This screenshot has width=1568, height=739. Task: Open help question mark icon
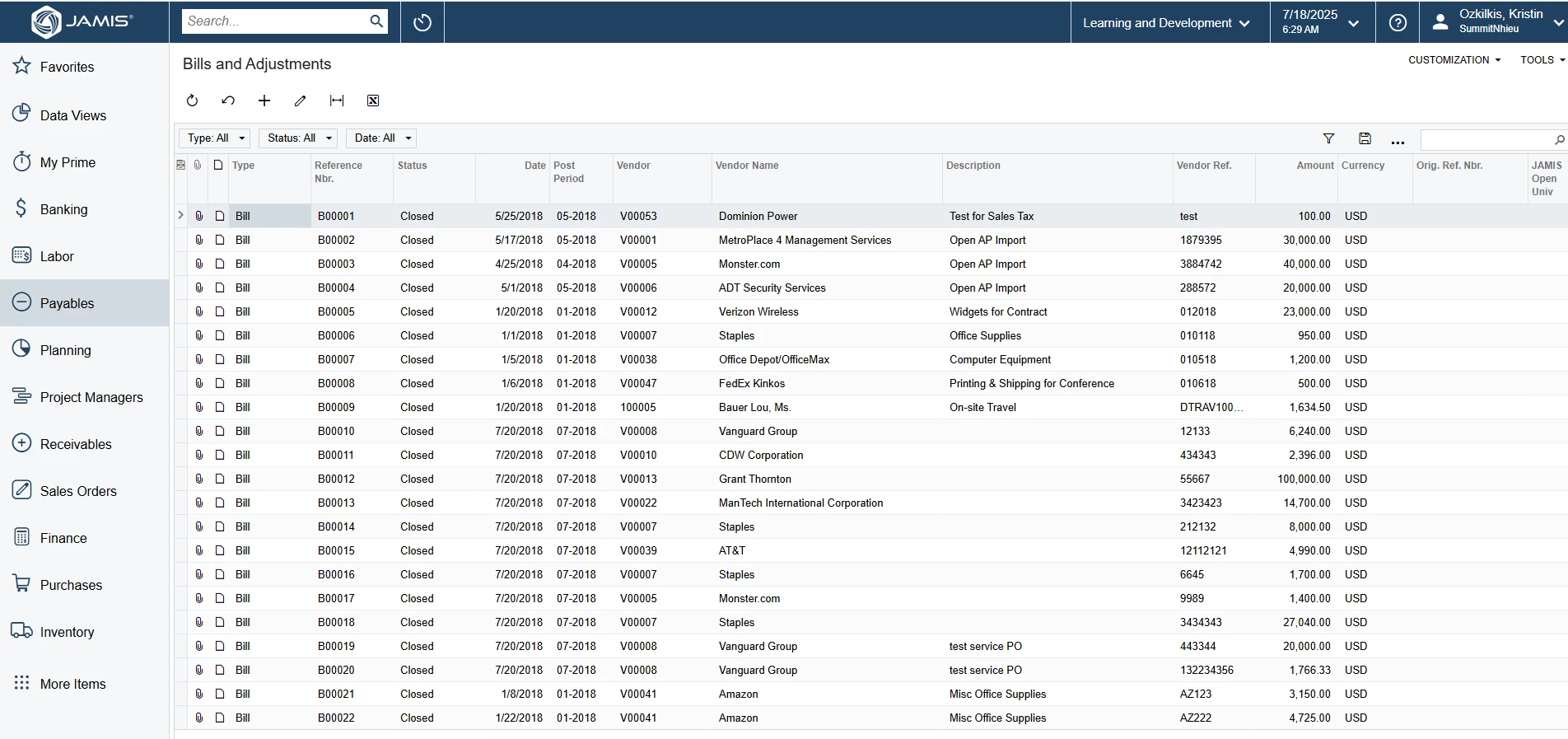click(1398, 22)
